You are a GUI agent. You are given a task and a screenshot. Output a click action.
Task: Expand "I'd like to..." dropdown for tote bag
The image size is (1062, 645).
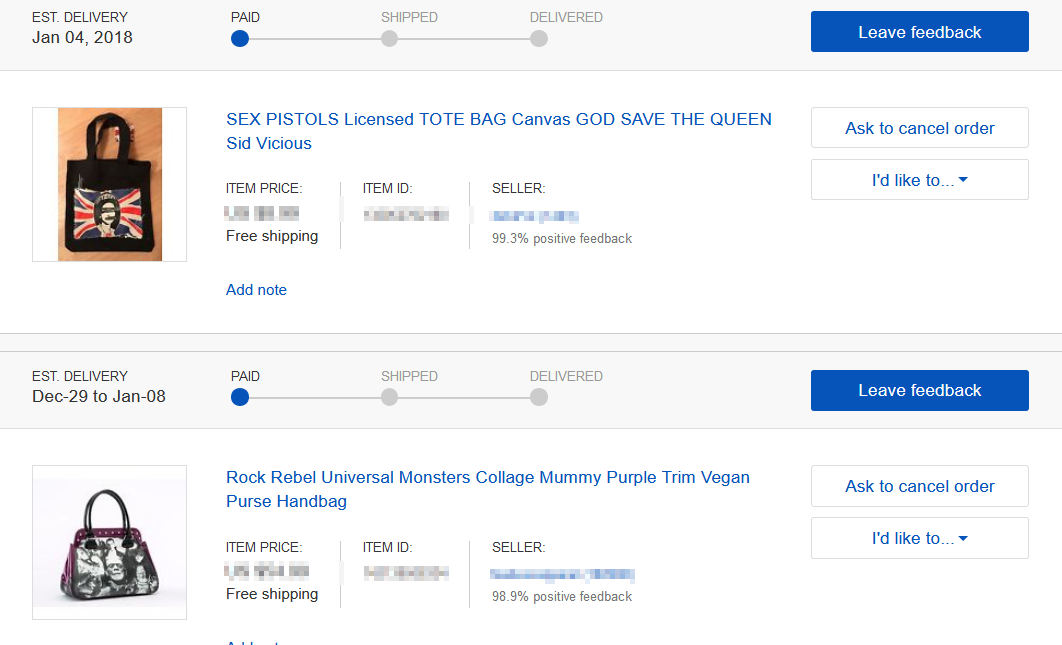pos(919,180)
